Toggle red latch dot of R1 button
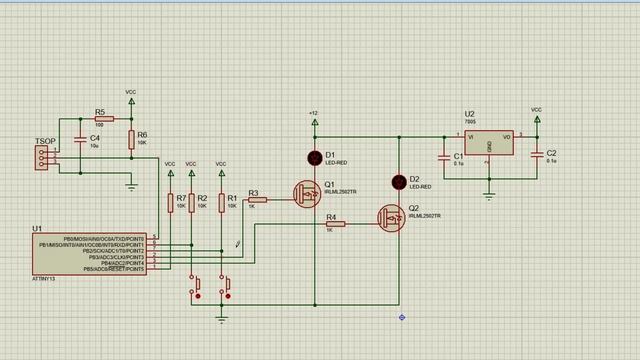The height and width of the screenshot is (360, 640). point(228,296)
